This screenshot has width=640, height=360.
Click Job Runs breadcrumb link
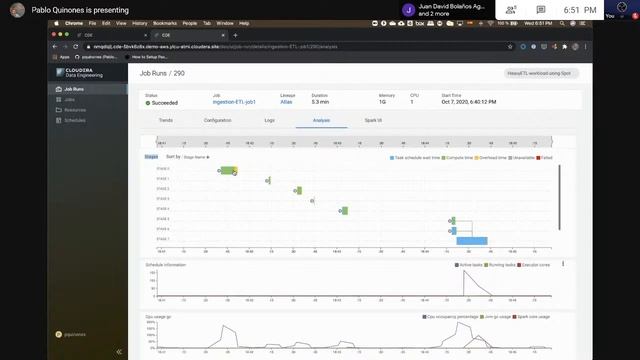pos(153,73)
